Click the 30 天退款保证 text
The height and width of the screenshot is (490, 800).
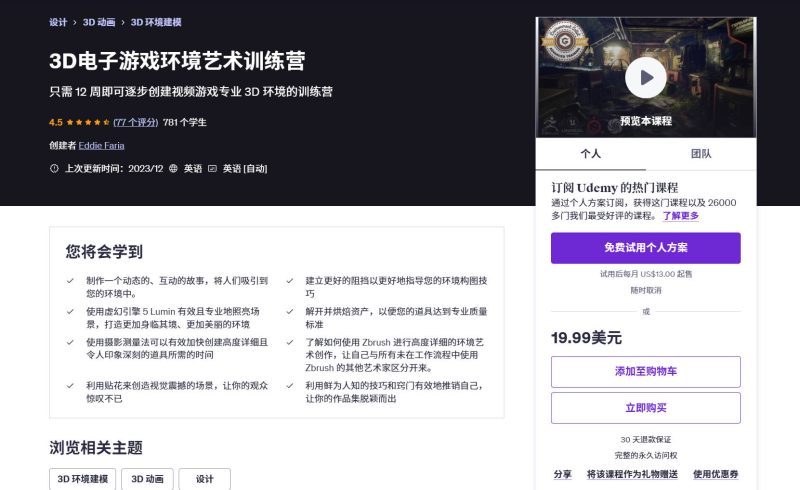645,439
